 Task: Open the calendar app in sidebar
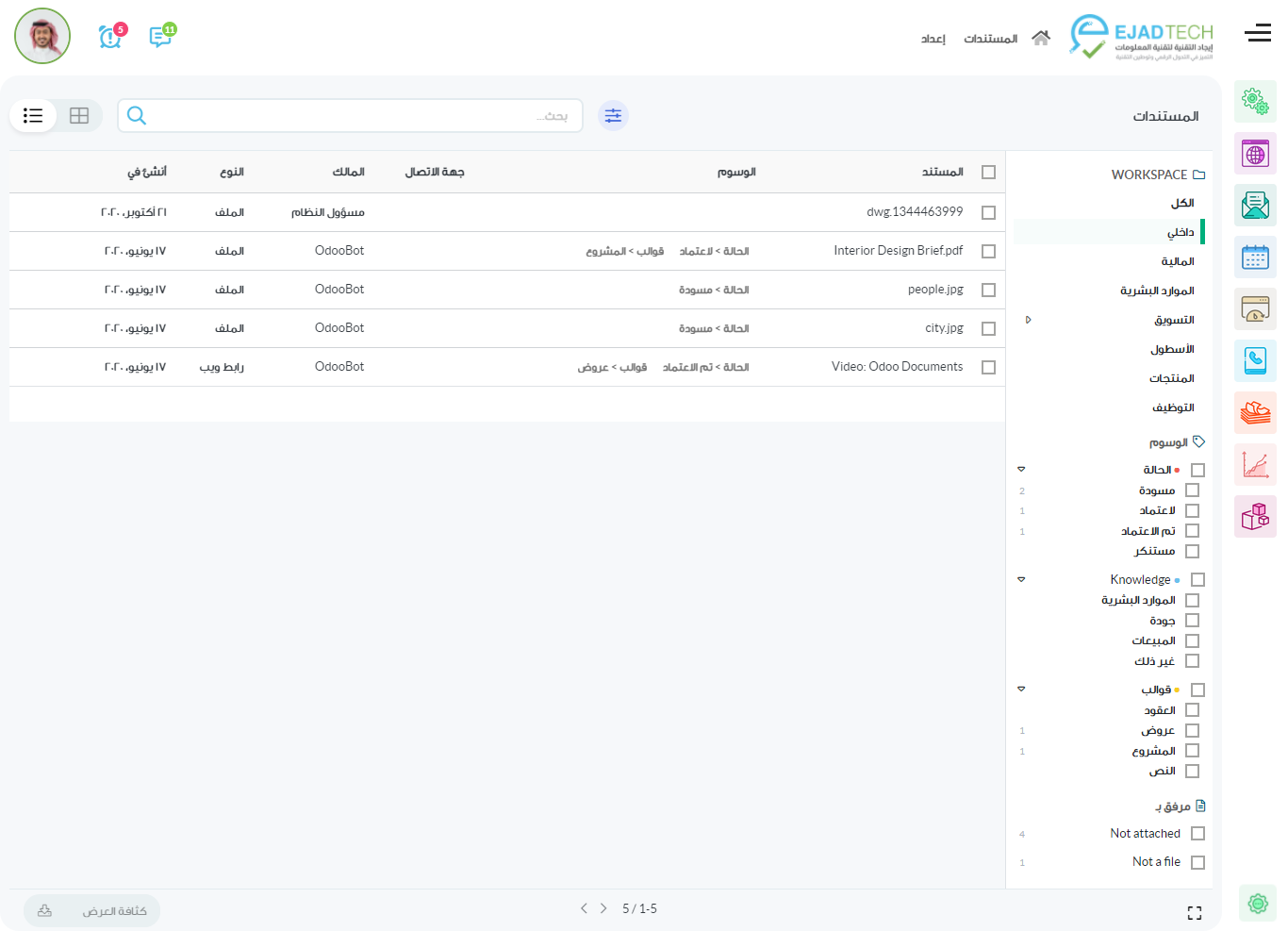(1255, 257)
